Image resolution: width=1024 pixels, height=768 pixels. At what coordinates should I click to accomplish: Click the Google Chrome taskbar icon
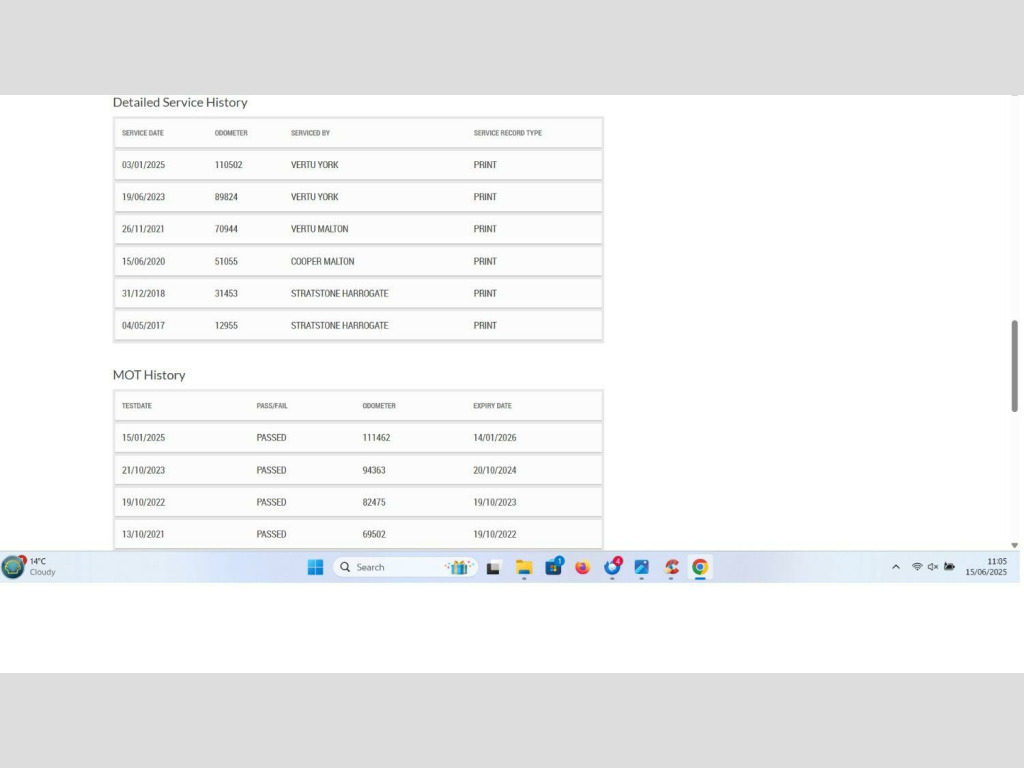click(x=700, y=567)
